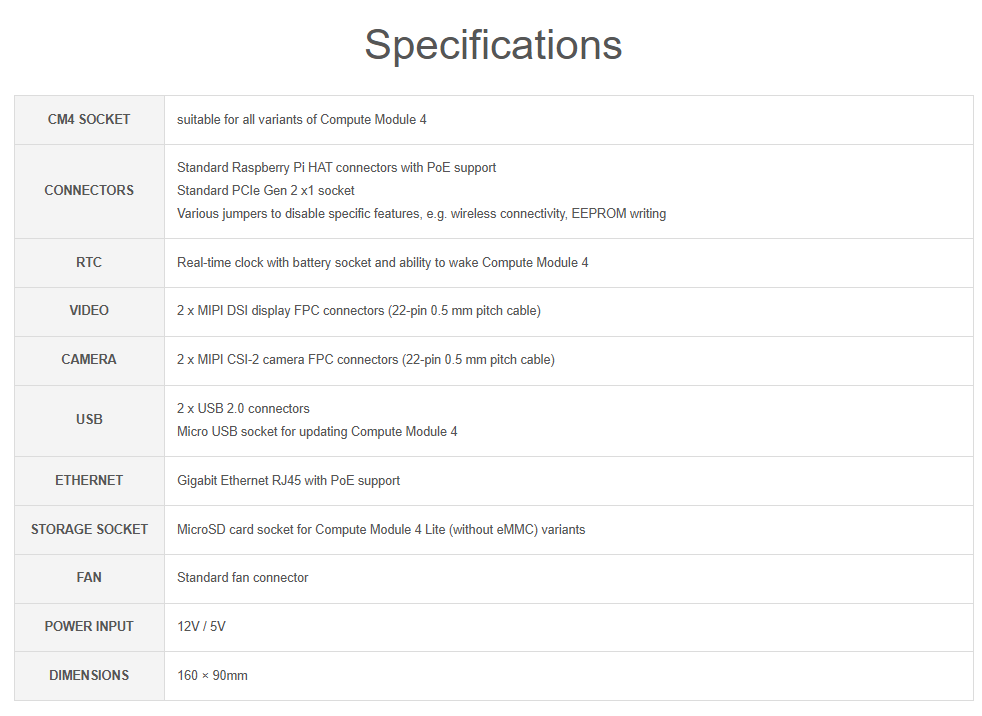Select the FAN row label
Image resolution: width=982 pixels, height=716 pixels.
(89, 578)
